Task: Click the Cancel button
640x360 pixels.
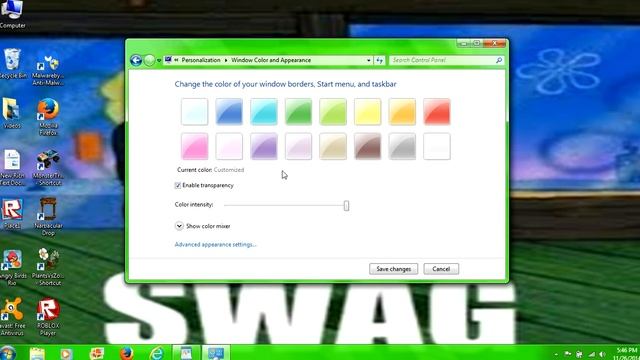Action: (441, 269)
